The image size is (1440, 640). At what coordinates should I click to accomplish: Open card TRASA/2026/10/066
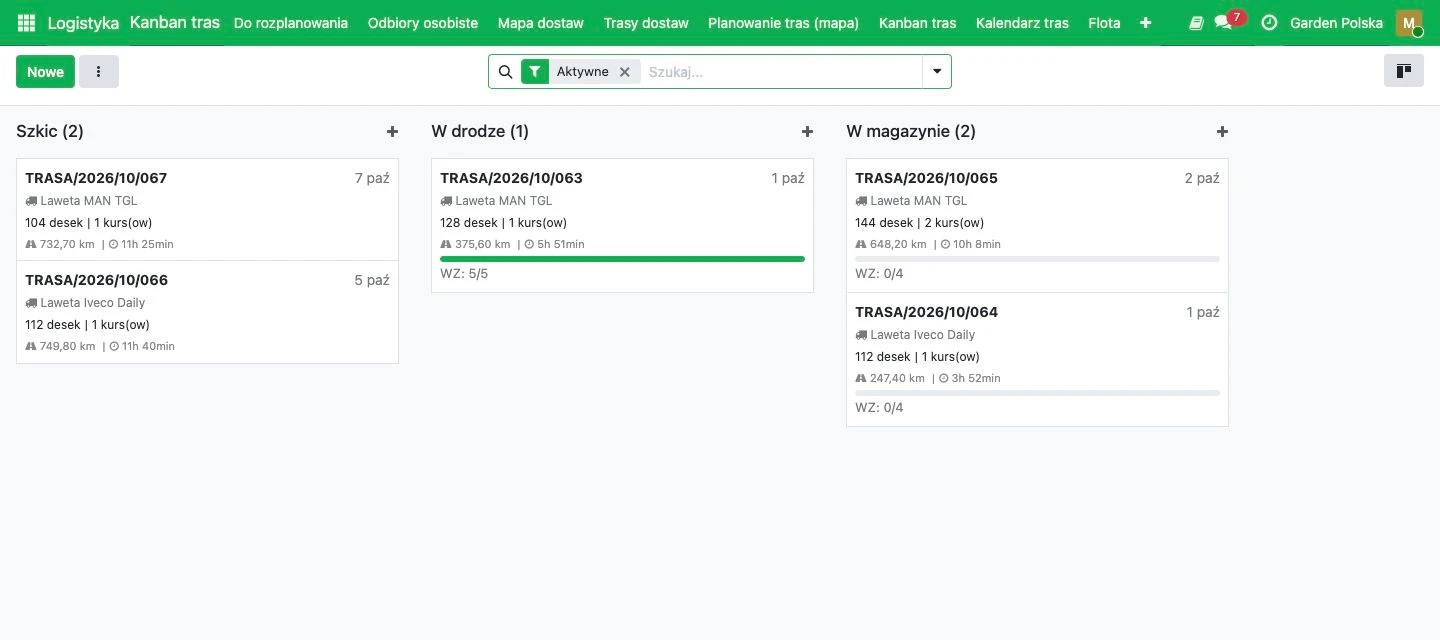[207, 312]
